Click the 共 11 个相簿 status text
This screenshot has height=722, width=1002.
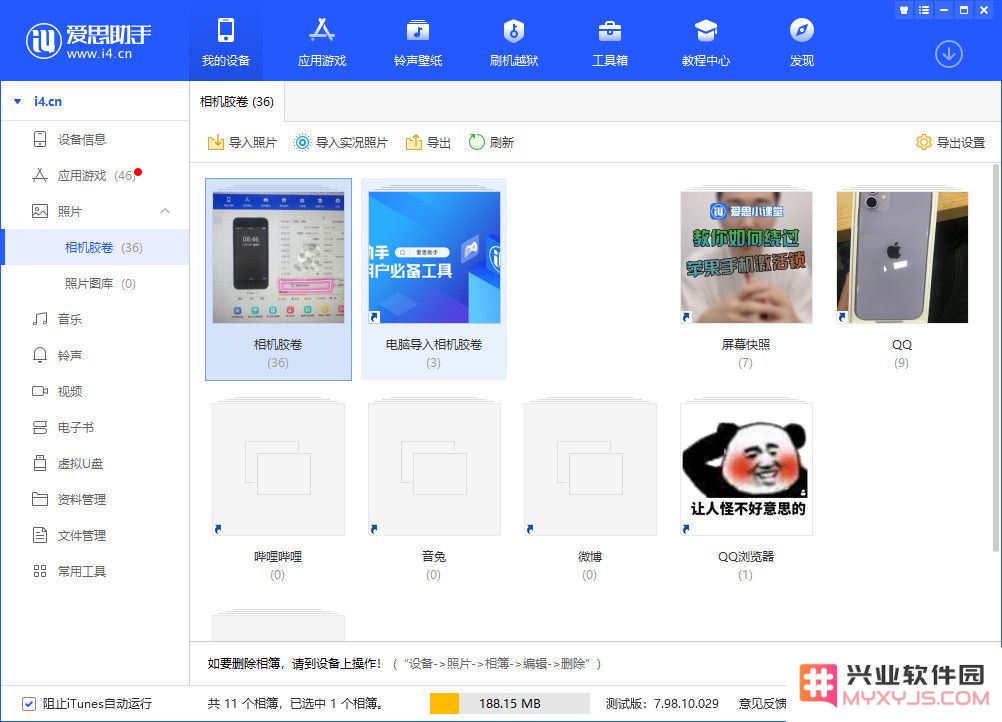295,703
